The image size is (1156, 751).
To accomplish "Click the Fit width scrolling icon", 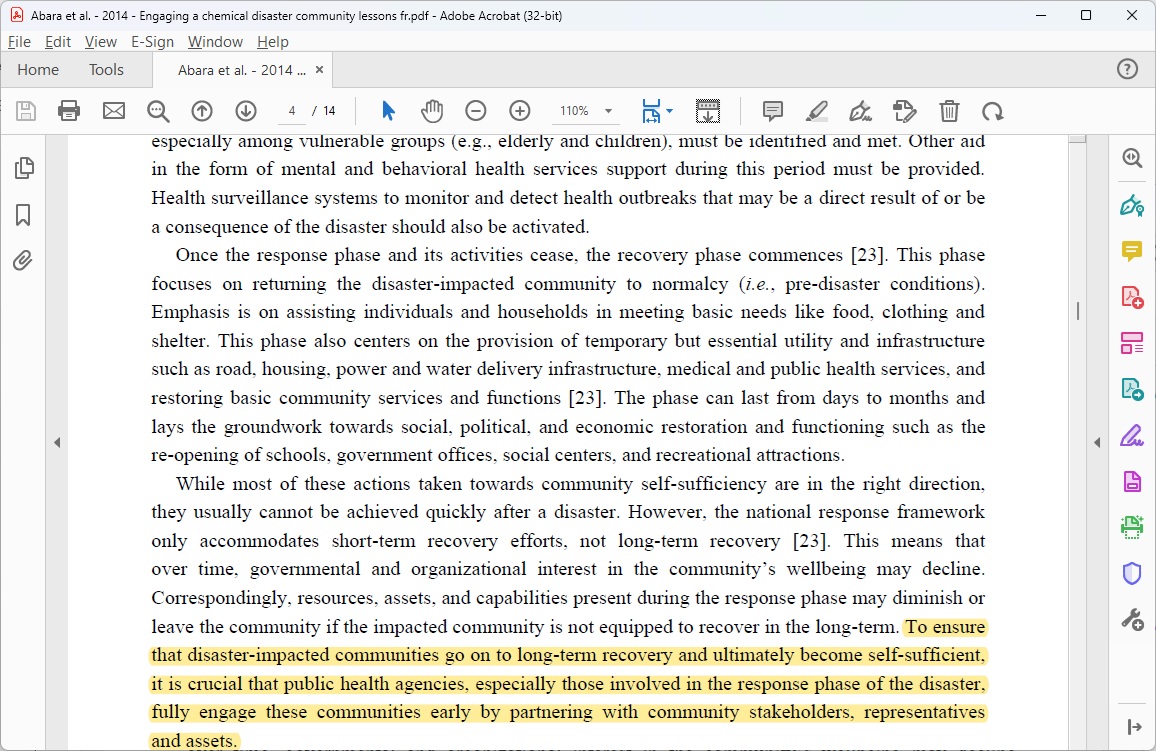I will pyautogui.click(x=652, y=111).
